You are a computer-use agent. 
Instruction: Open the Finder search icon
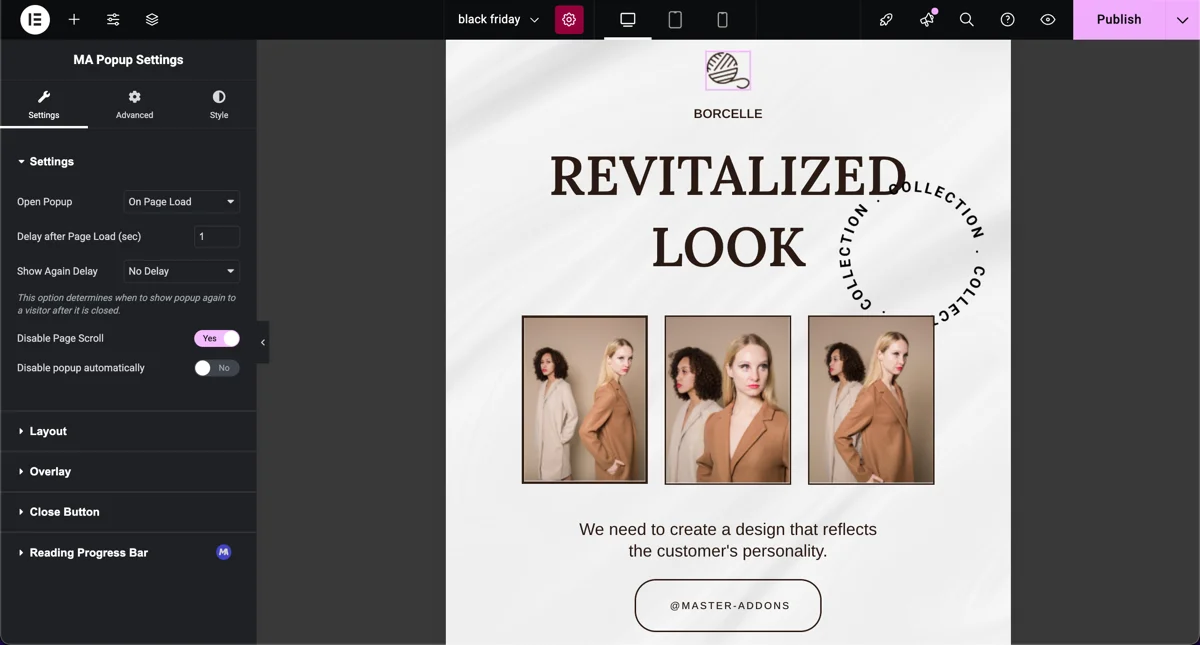click(x=966, y=19)
